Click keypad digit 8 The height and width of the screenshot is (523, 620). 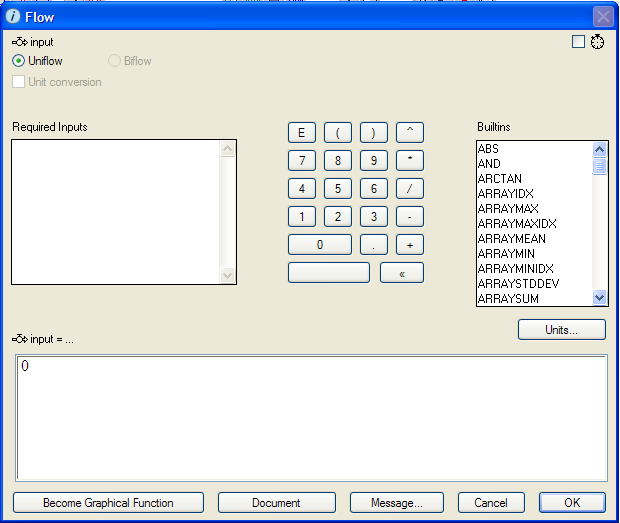pyautogui.click(x=338, y=160)
